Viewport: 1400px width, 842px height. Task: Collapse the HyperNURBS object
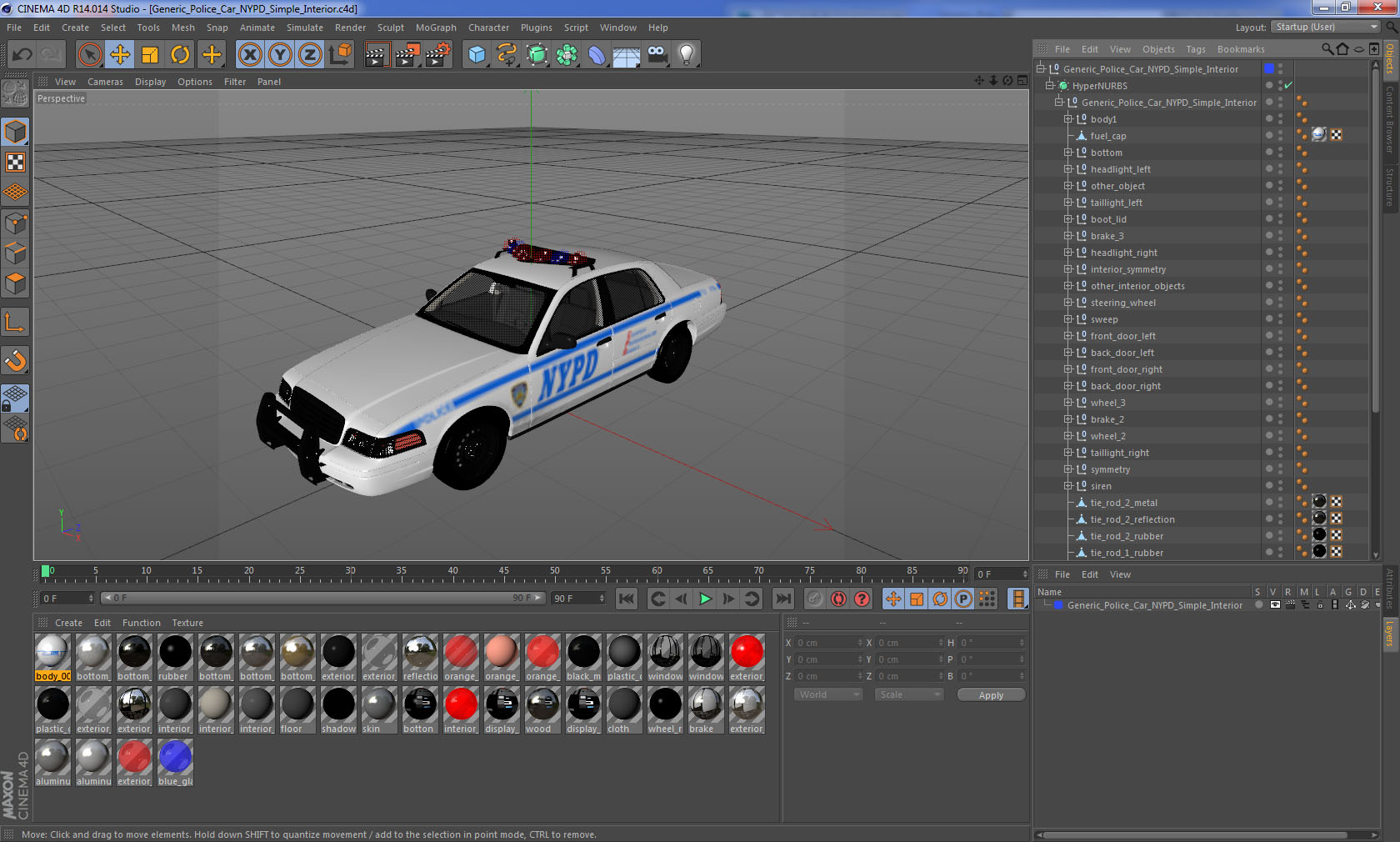point(1050,86)
